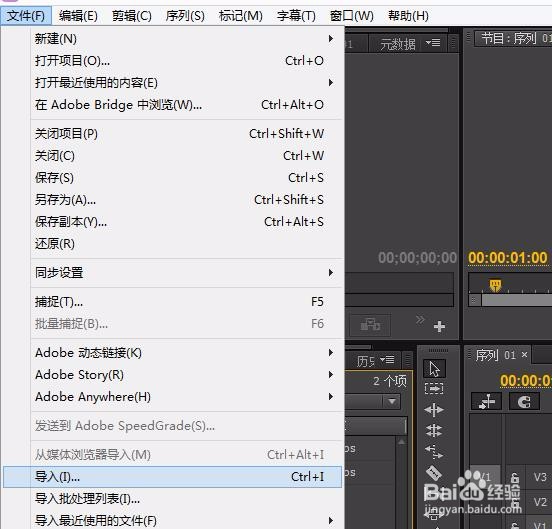This screenshot has height=529, width=552.
Task: Click the Button Editor plus icon
Action: tap(439, 327)
